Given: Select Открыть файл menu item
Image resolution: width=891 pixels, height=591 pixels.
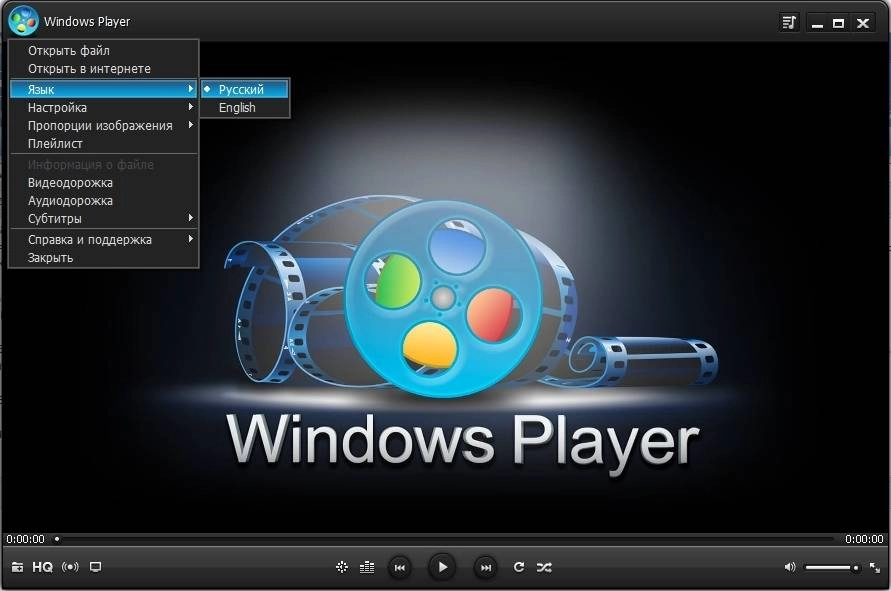Looking at the screenshot, I should 103,51.
